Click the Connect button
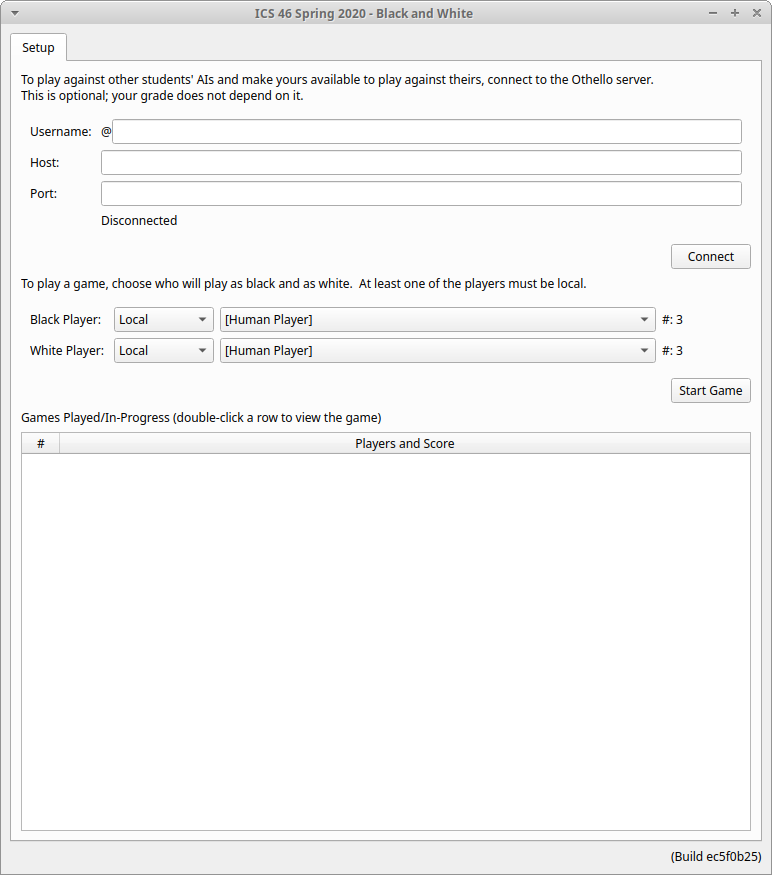The height and width of the screenshot is (875, 772). pos(711,257)
